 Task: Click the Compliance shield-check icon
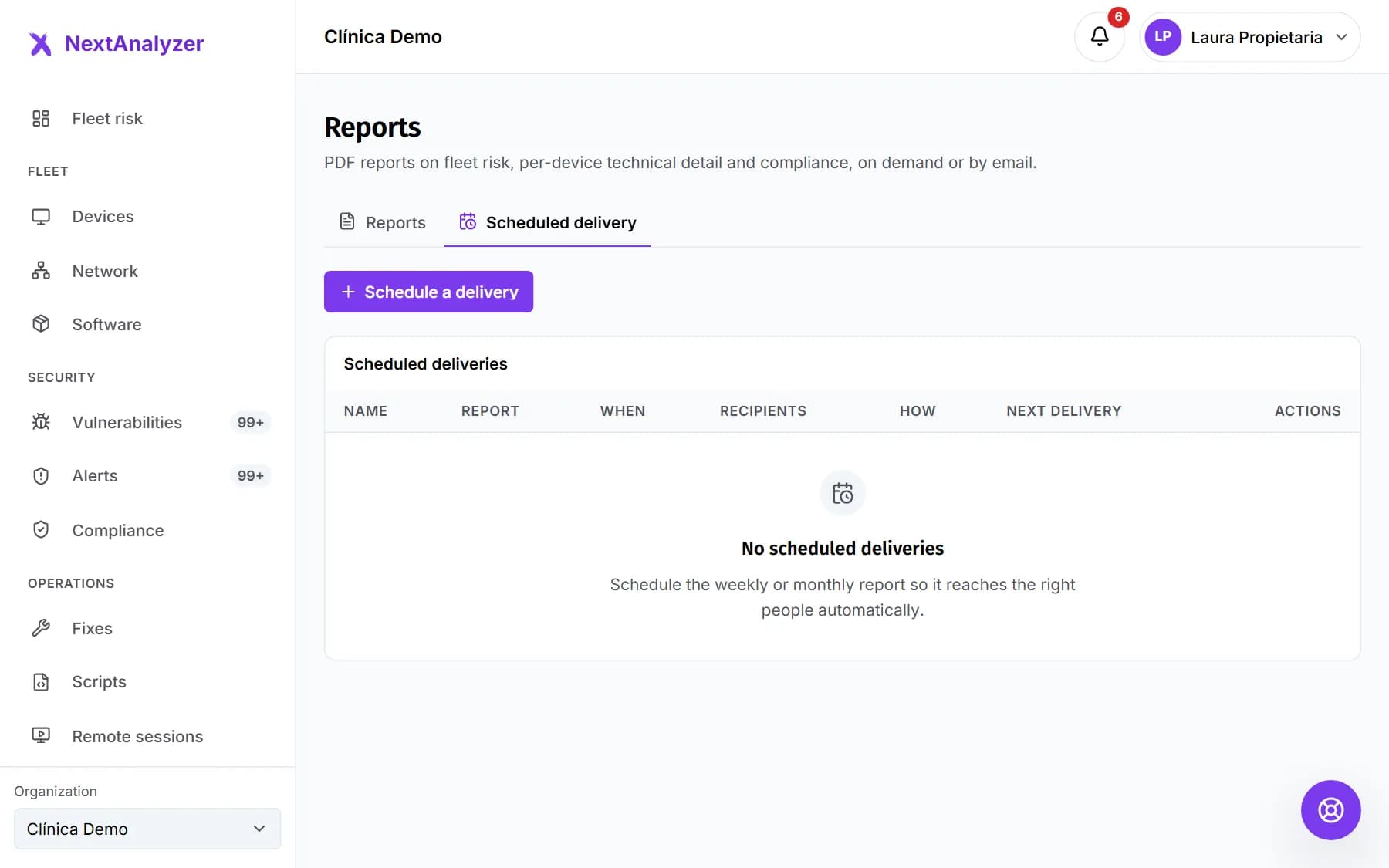coord(41,530)
